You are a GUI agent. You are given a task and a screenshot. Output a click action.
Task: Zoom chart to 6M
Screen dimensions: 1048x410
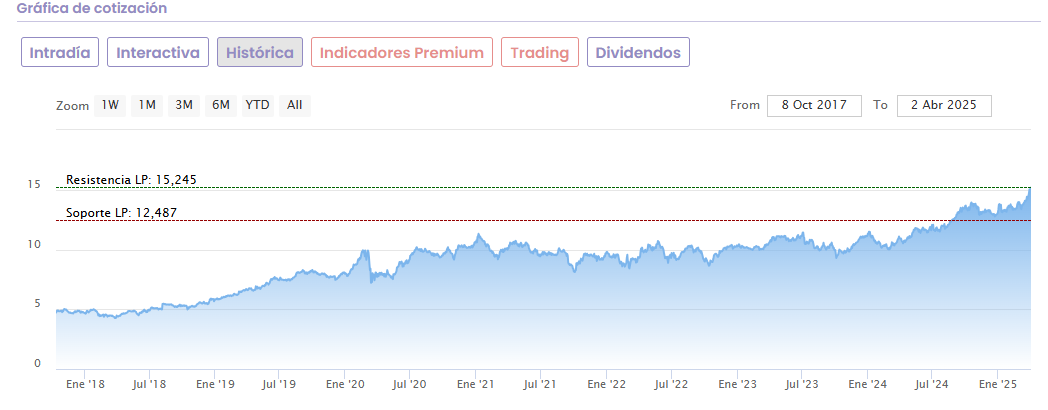coord(220,105)
